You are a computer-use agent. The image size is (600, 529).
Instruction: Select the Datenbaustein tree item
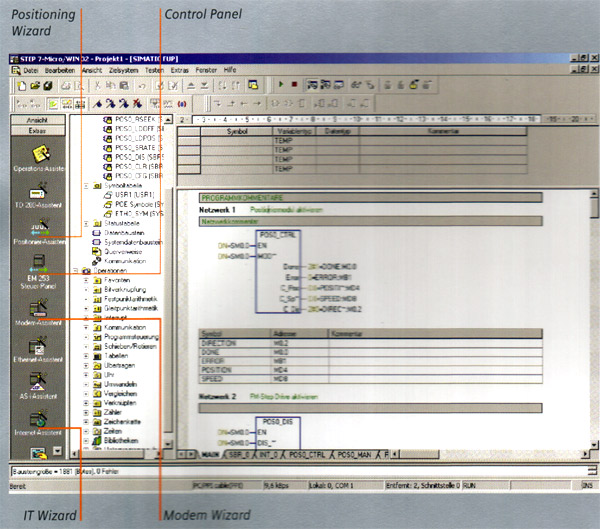pos(124,233)
